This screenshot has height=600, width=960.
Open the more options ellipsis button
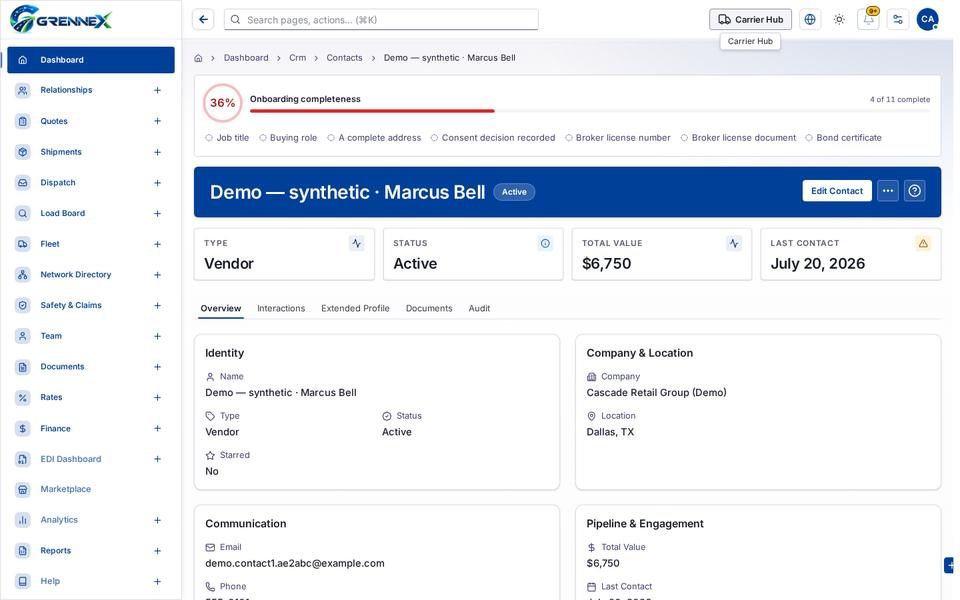pos(888,191)
